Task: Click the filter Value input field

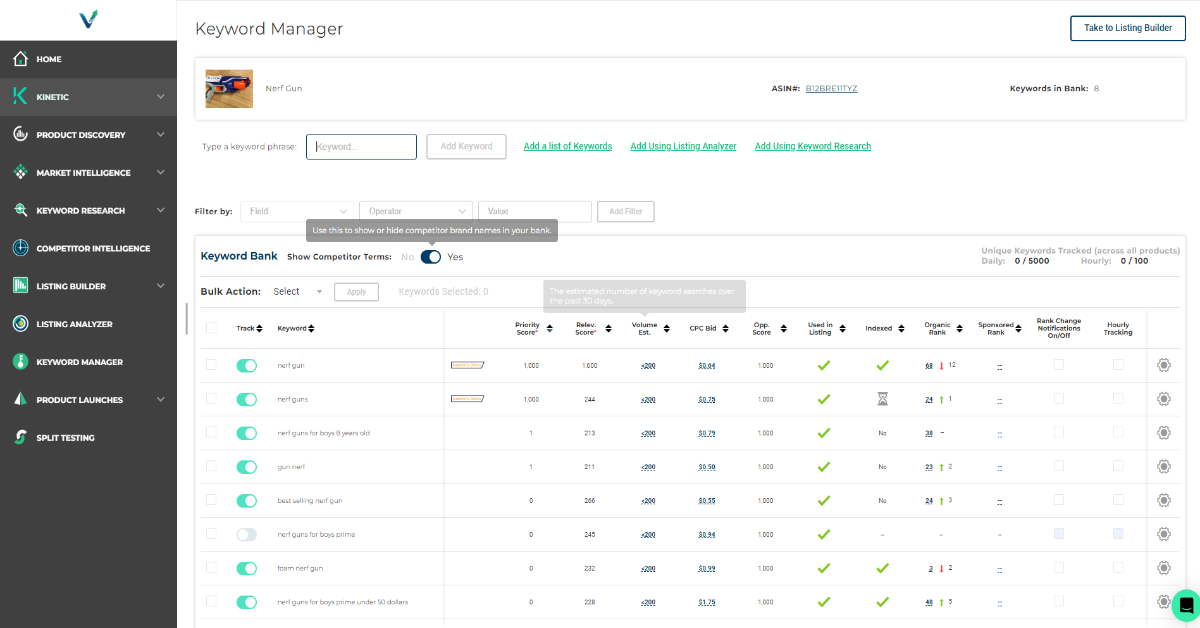Action: 535,211
